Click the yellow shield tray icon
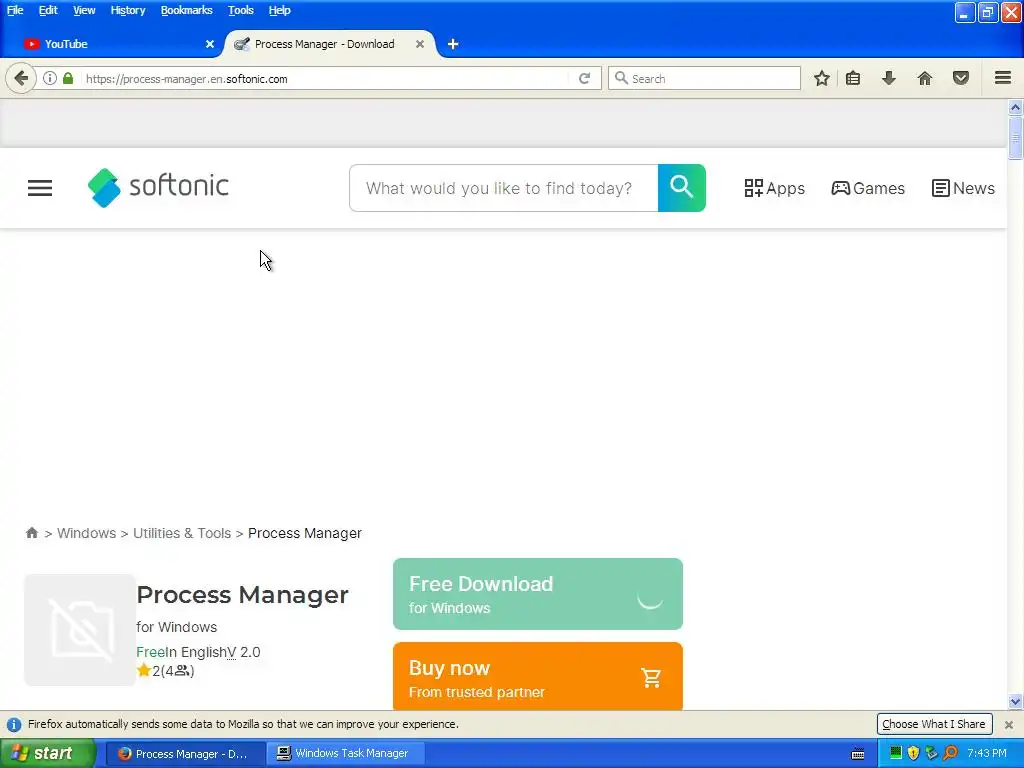1024x768 pixels. coord(914,753)
